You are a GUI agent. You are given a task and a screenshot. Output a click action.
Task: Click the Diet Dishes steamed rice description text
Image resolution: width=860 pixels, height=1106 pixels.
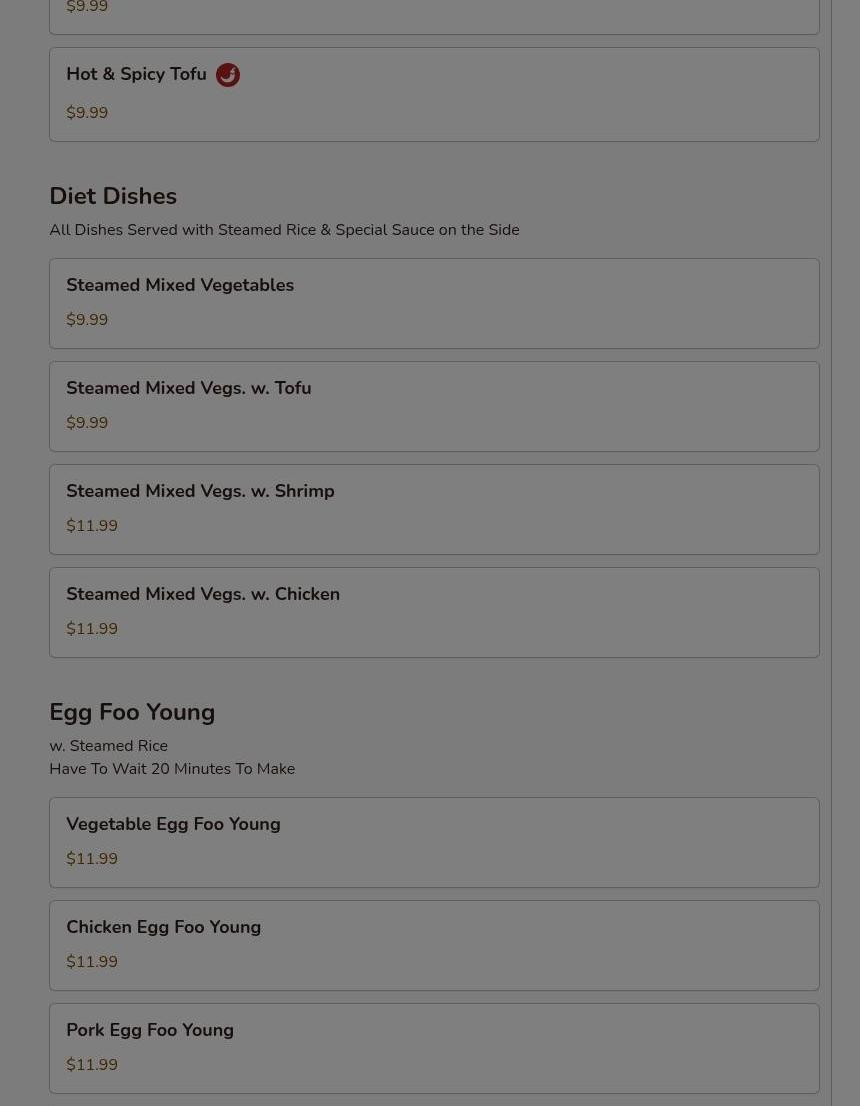click(284, 230)
